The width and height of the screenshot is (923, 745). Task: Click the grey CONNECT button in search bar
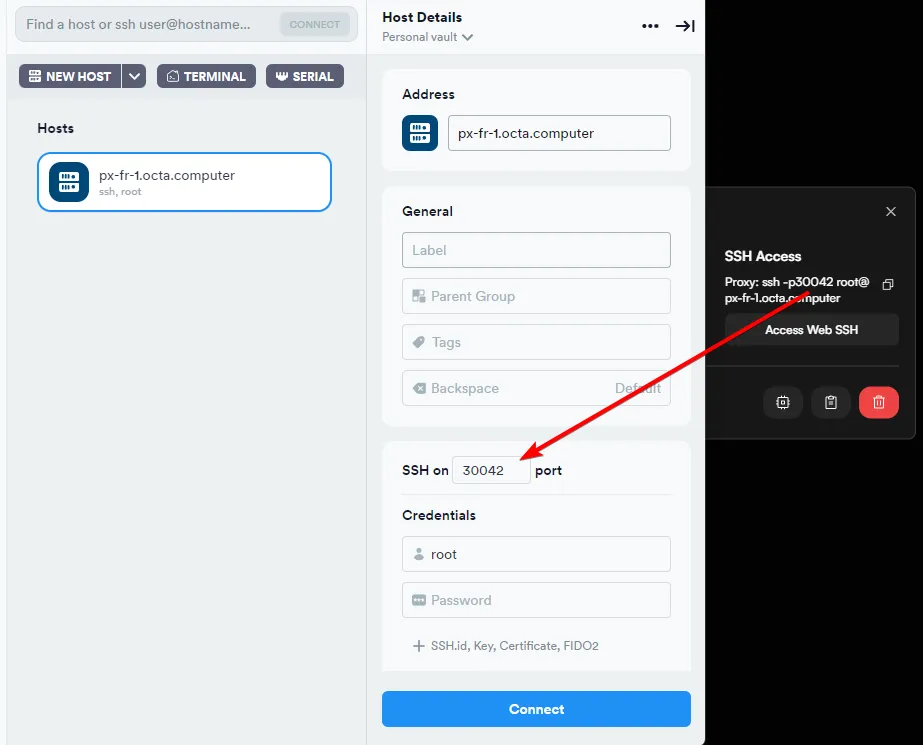point(315,25)
